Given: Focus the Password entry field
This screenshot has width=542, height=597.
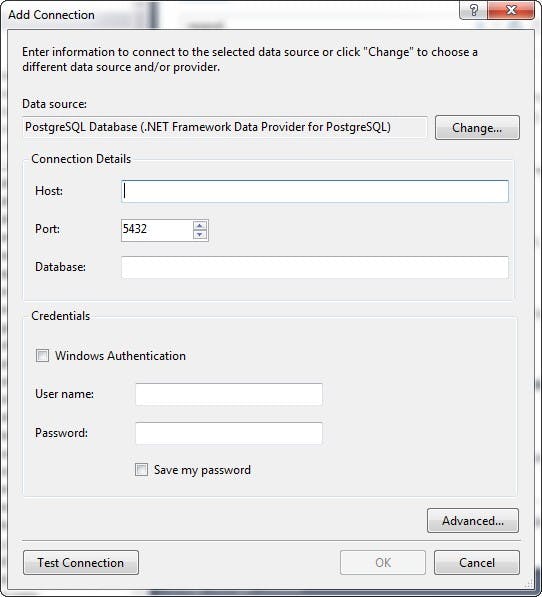Looking at the screenshot, I should coord(229,433).
